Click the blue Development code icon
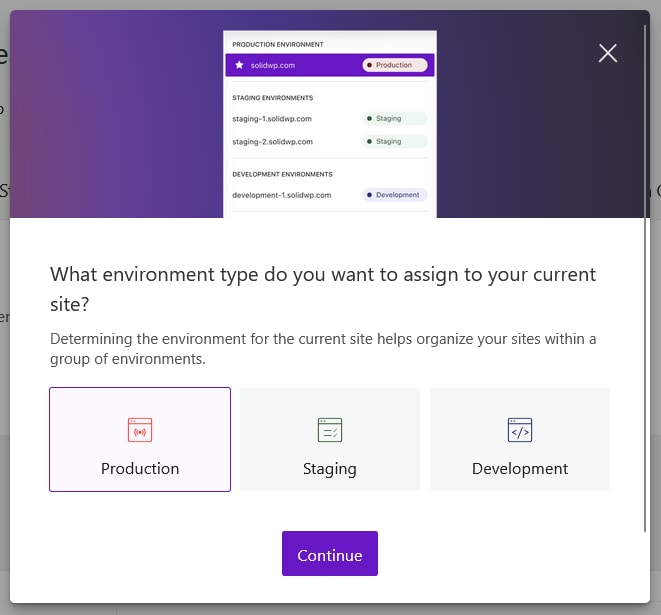661x615 pixels. coord(520,430)
